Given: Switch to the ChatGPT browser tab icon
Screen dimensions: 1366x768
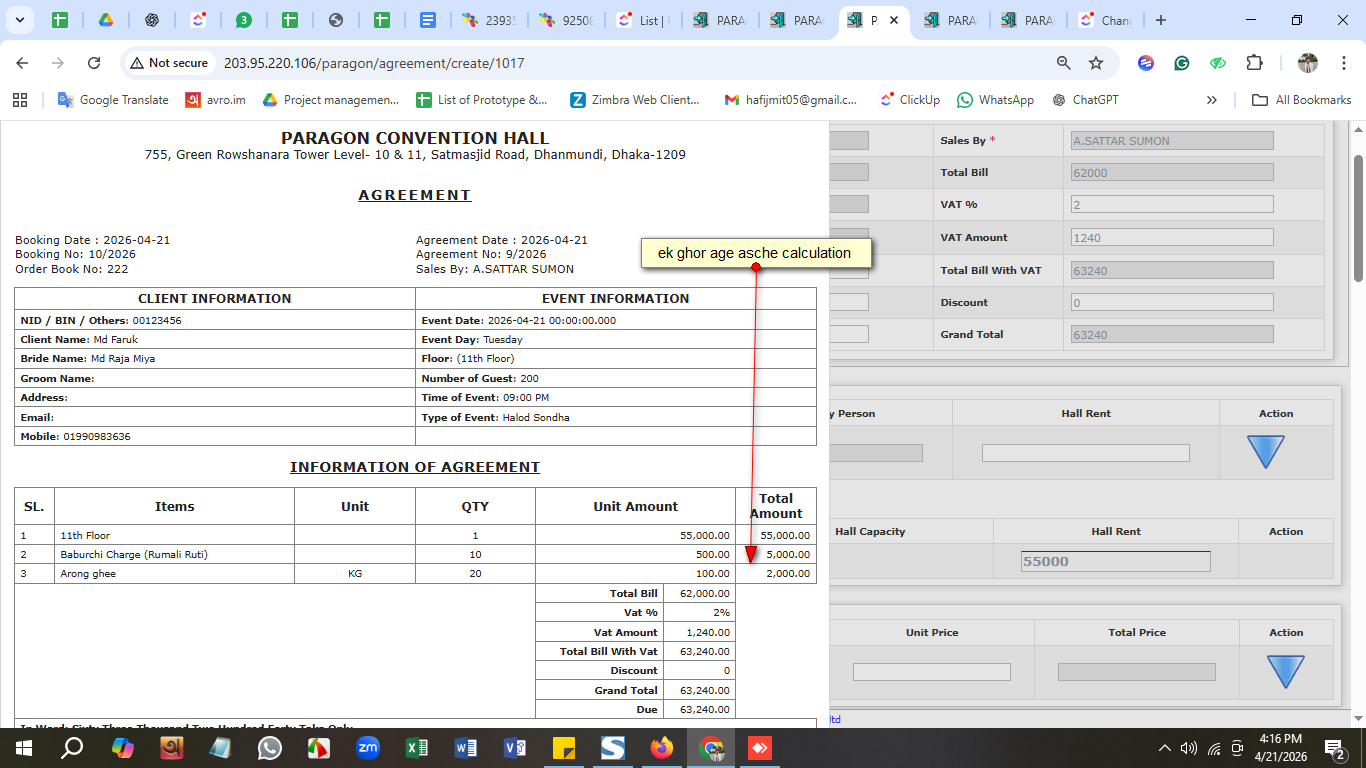Looking at the screenshot, I should [152, 20].
